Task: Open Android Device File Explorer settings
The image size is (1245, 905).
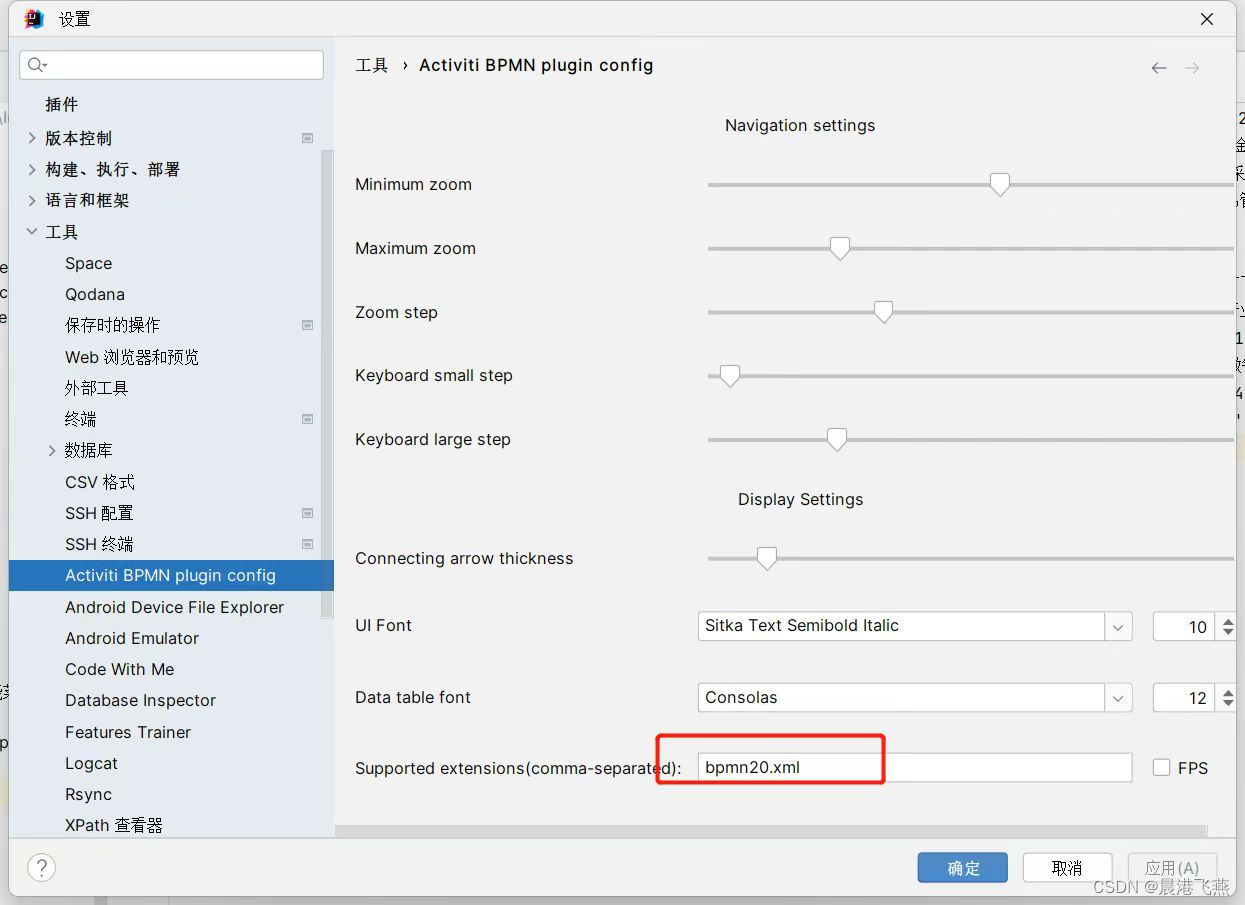Action: [x=174, y=607]
